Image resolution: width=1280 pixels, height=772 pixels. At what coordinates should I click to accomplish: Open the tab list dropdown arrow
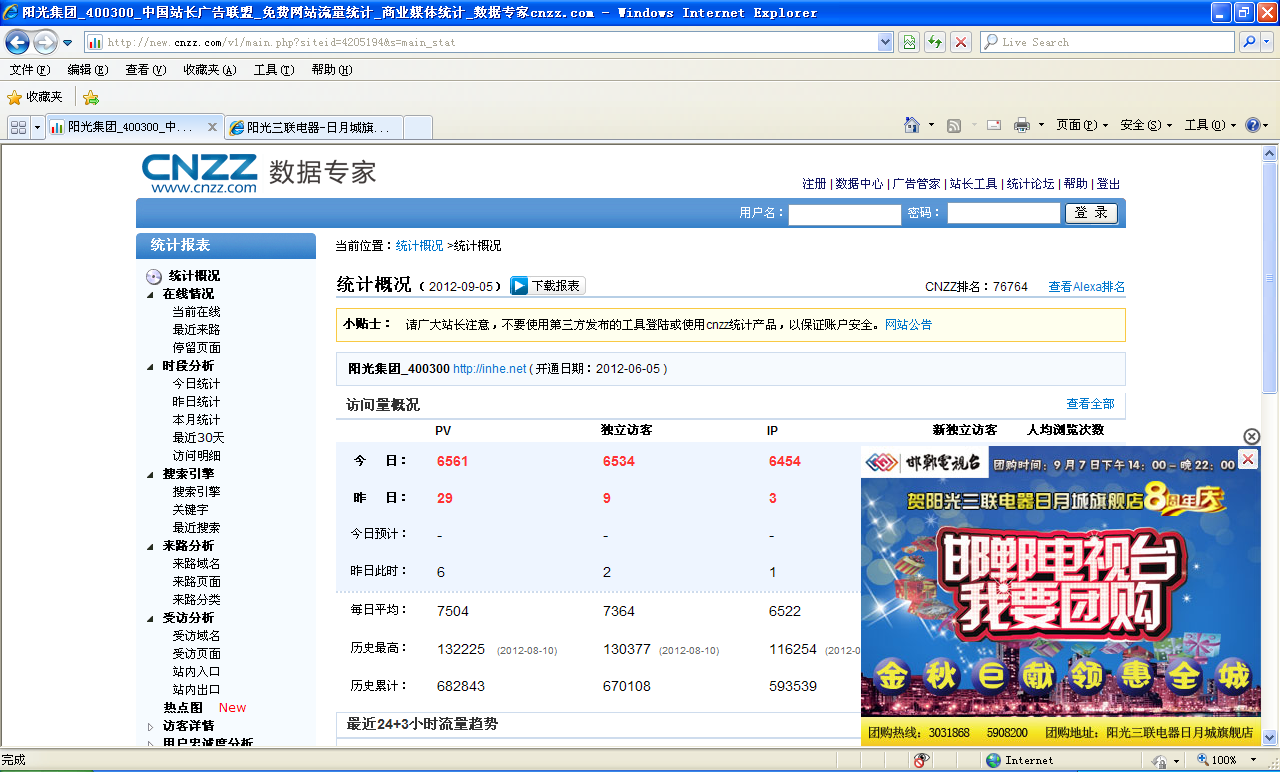coord(38,127)
